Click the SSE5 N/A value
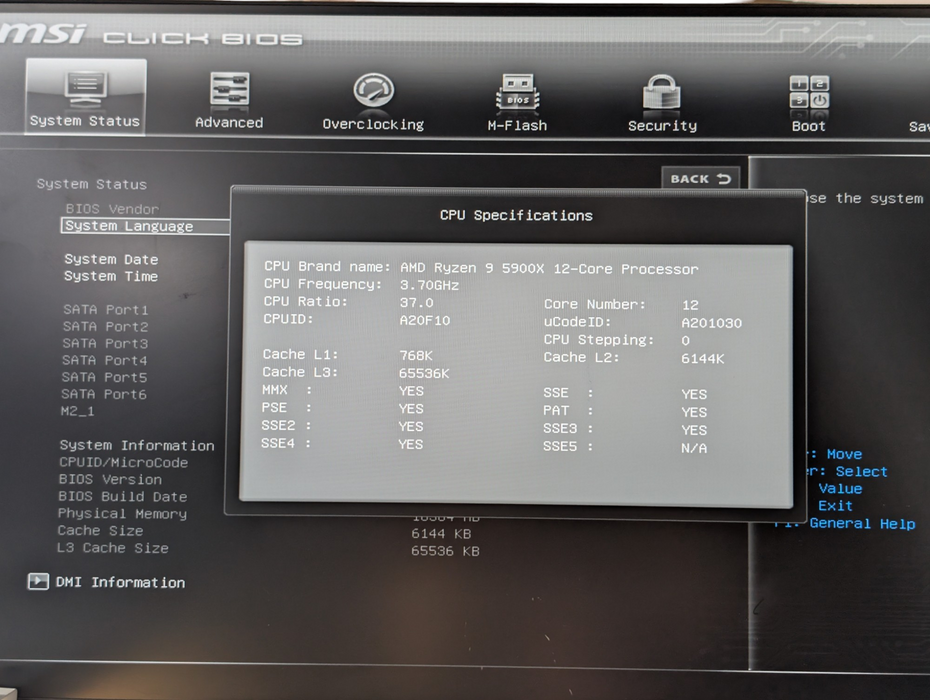The image size is (930, 700). click(x=694, y=448)
